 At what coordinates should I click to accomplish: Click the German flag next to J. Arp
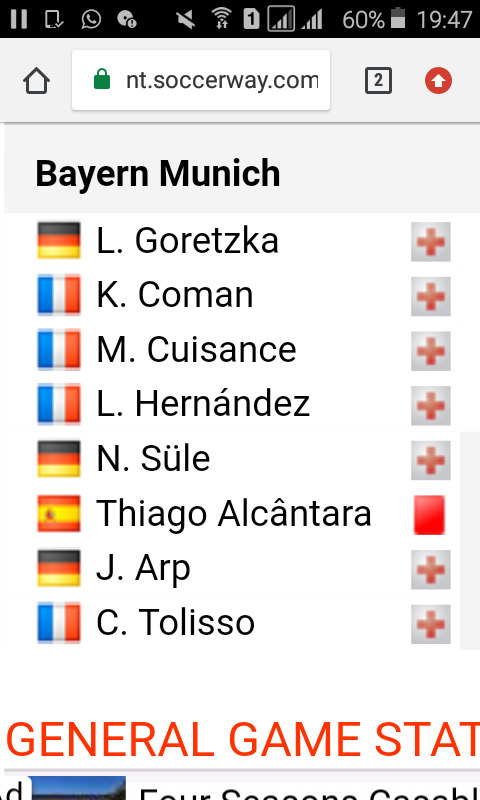point(59,568)
